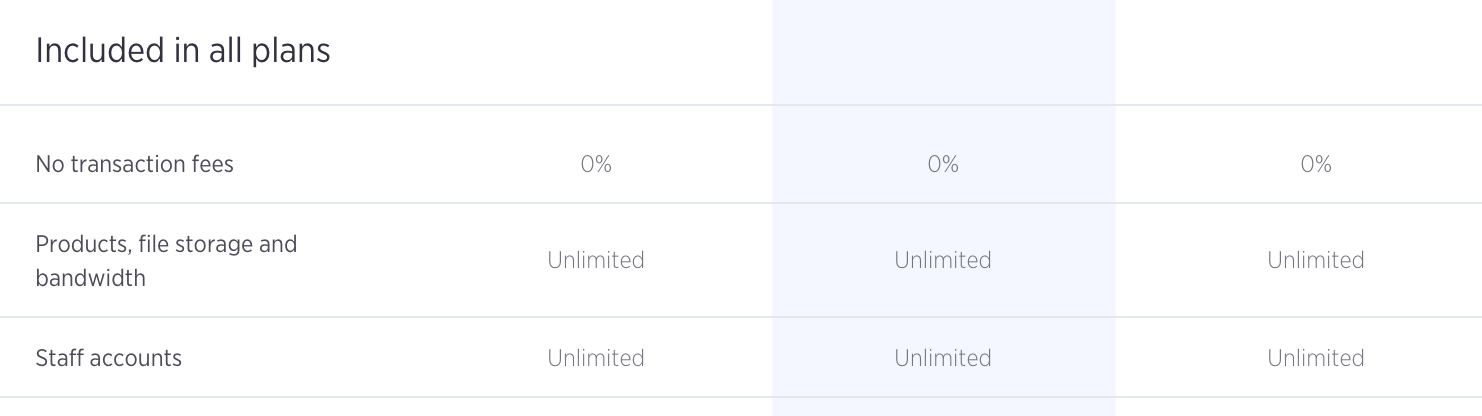Image resolution: width=1482 pixels, height=416 pixels.
Task: Click the word 'bandwidth' in the storage label
Action: [x=91, y=278]
